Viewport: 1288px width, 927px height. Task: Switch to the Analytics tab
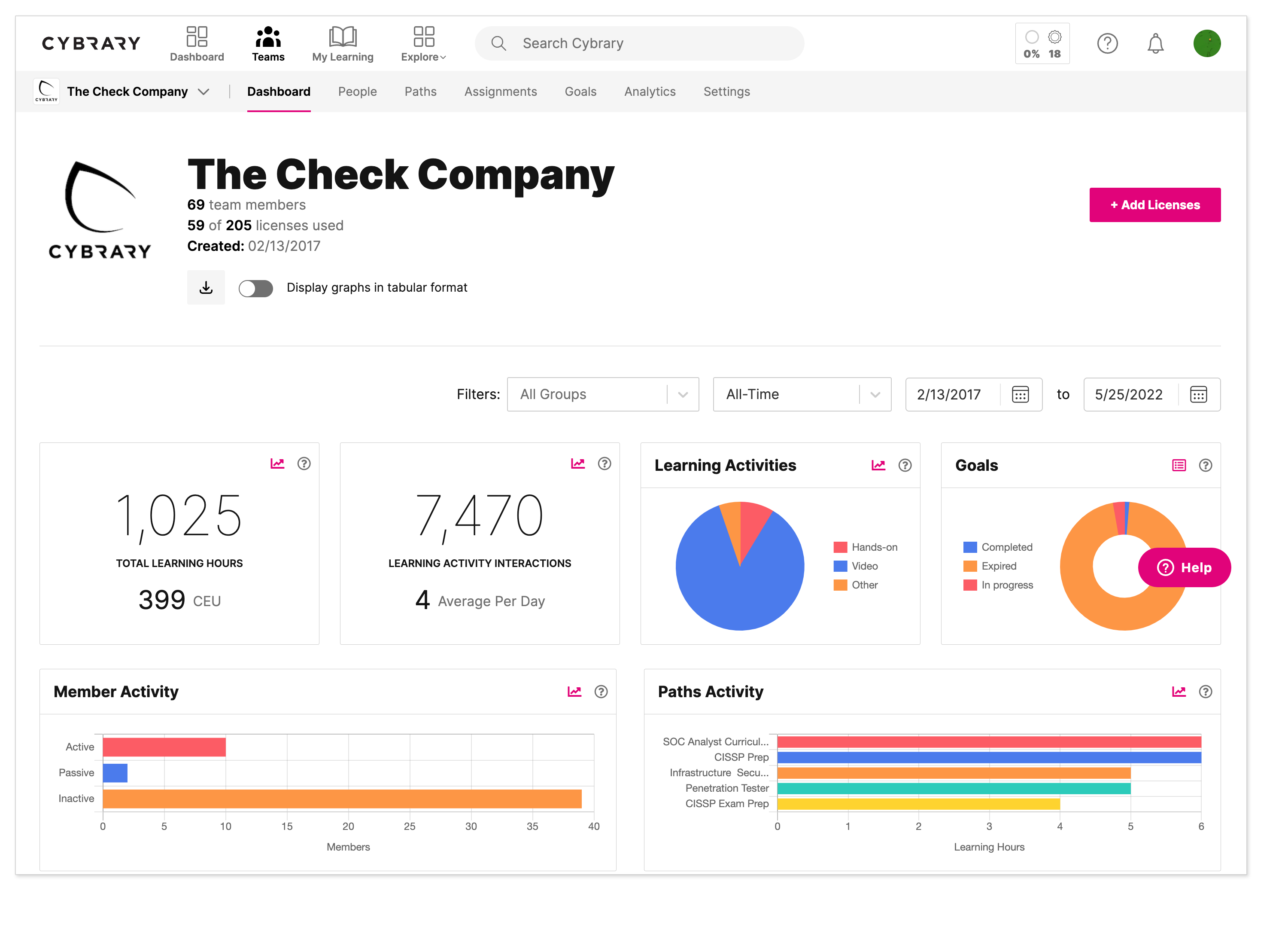click(x=650, y=92)
